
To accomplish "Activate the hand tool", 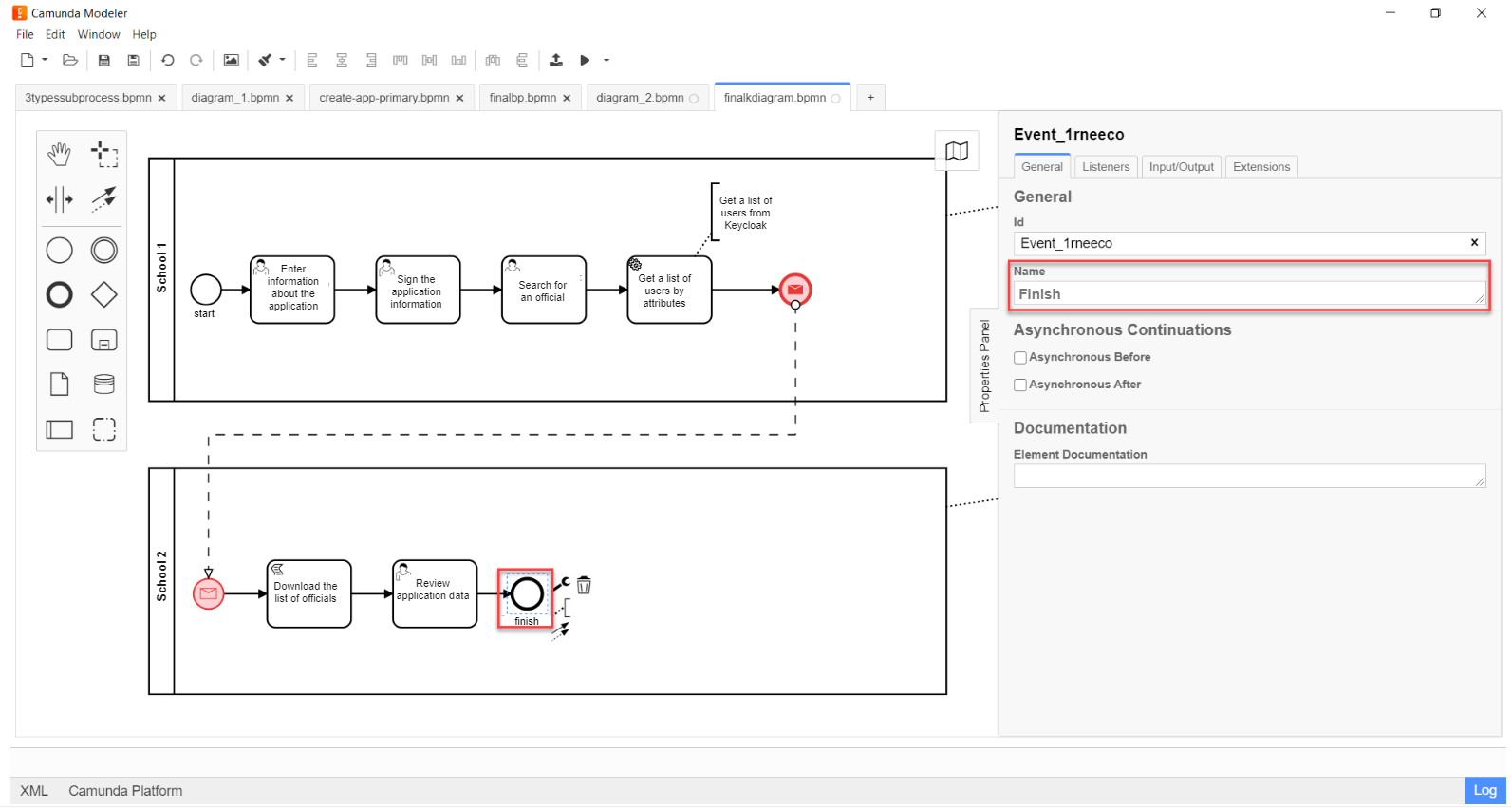I will coord(60,153).
